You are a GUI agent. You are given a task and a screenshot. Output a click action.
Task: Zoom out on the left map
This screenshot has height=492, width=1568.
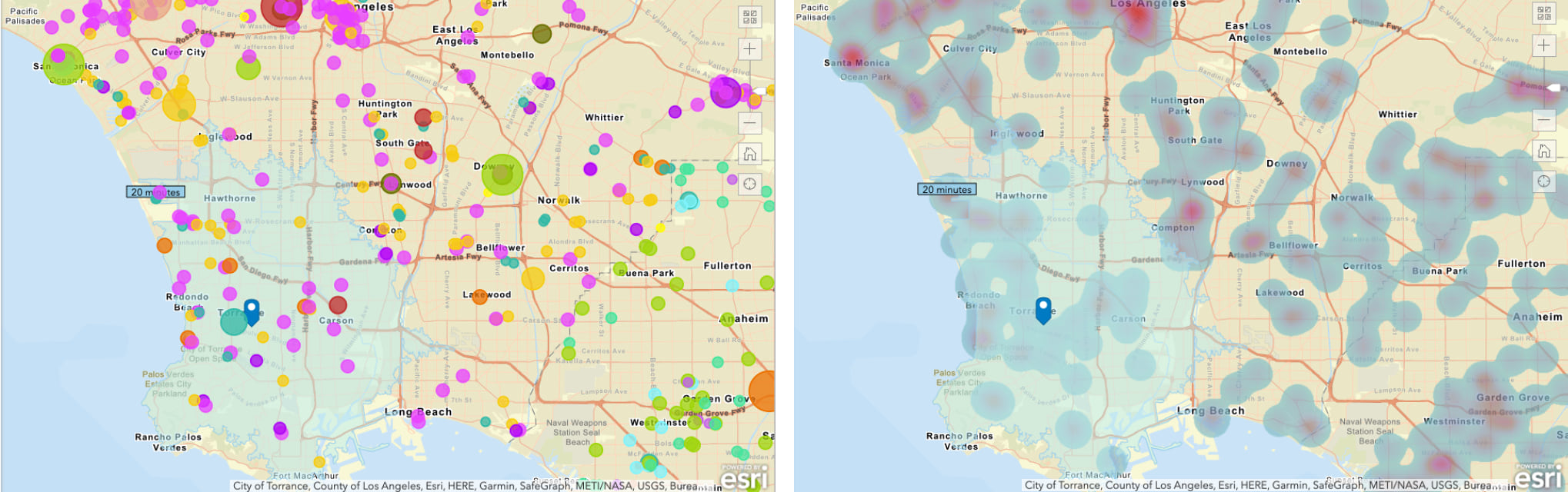click(x=749, y=121)
